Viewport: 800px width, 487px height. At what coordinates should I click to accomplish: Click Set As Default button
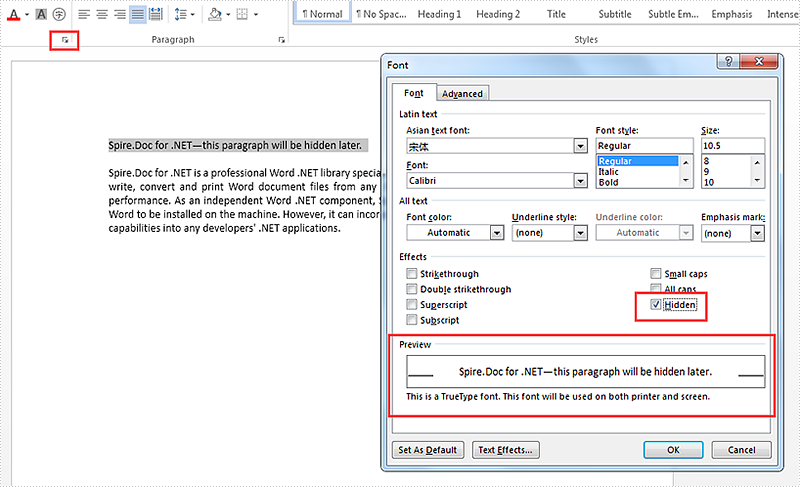click(x=428, y=450)
